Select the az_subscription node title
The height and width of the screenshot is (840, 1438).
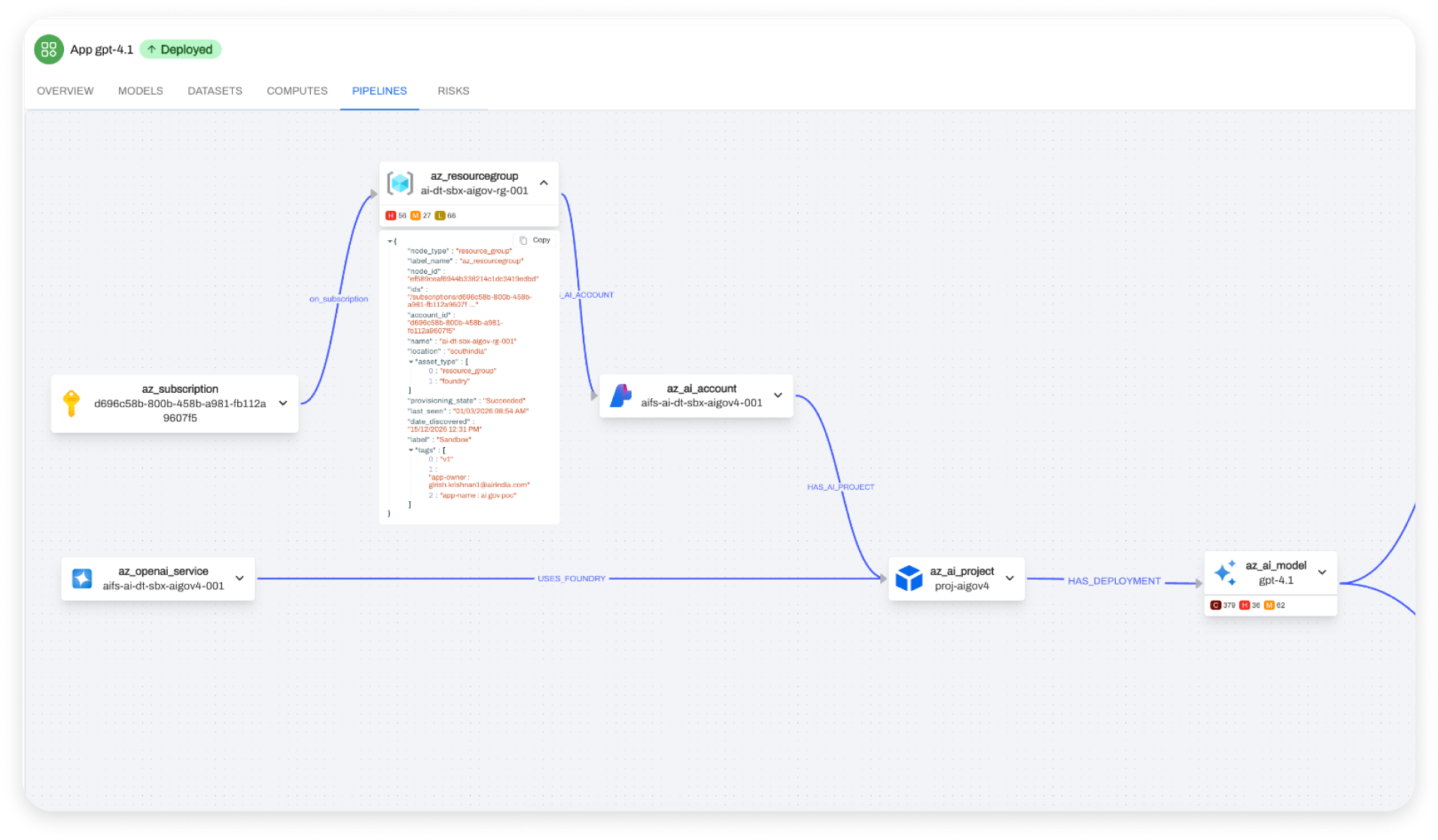(180, 389)
